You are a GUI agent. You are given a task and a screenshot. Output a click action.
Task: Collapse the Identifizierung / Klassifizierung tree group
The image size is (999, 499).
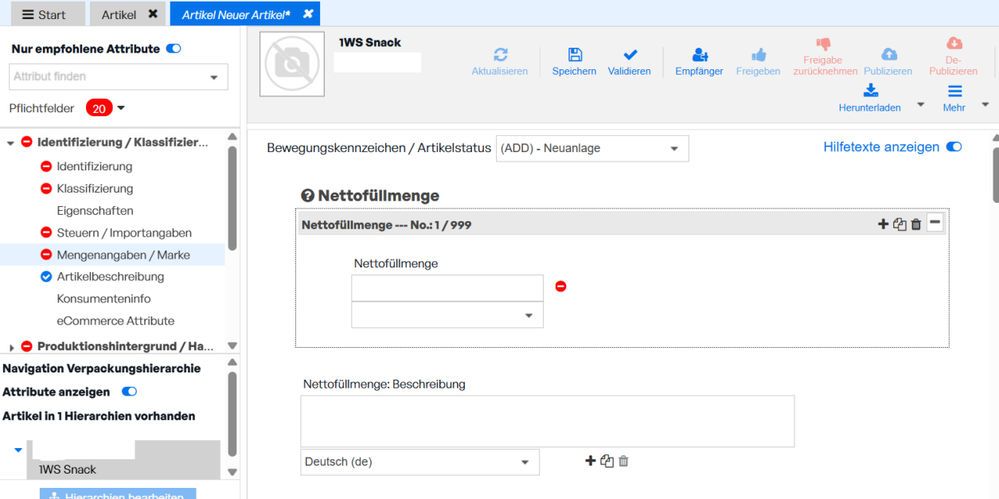(x=10, y=143)
